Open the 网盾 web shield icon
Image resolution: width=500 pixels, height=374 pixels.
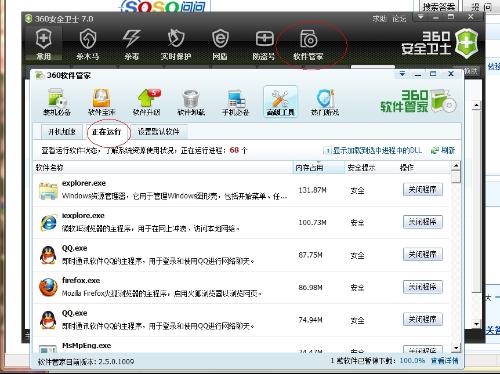(220, 45)
